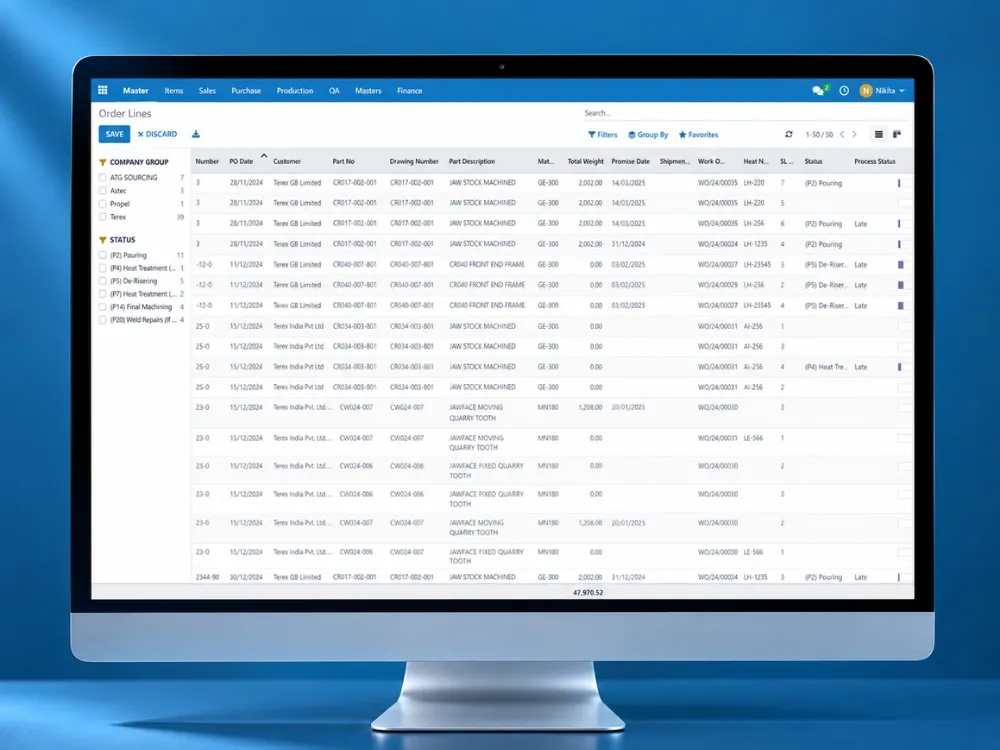The image size is (1000, 750).
Task: Switch to list view icon
Action: pyautogui.click(x=878, y=134)
